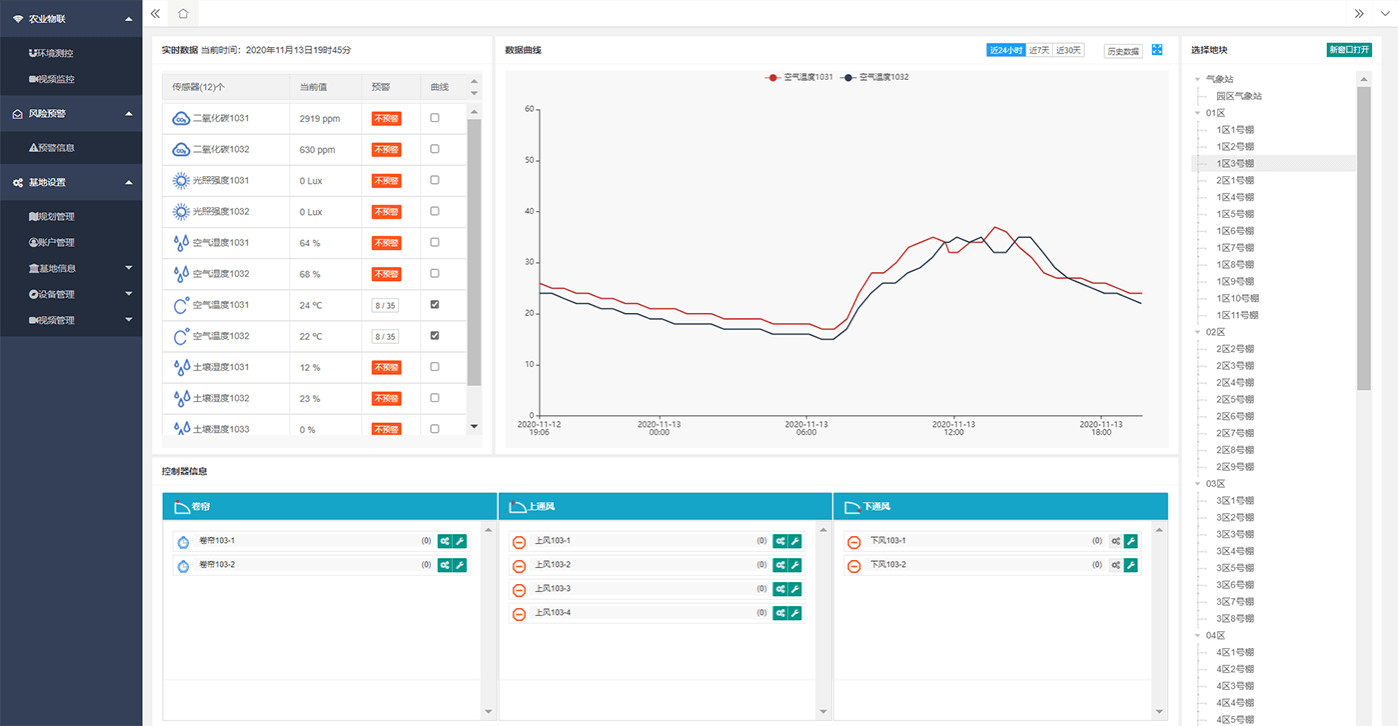Image resolution: width=1398 pixels, height=726 pixels.
Task: Click the red stop icon beside 上风103-4
Action: 519,614
